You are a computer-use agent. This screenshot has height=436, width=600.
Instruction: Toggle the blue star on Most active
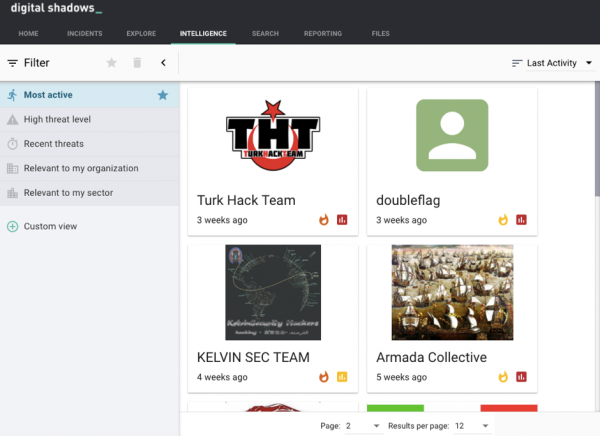[163, 95]
